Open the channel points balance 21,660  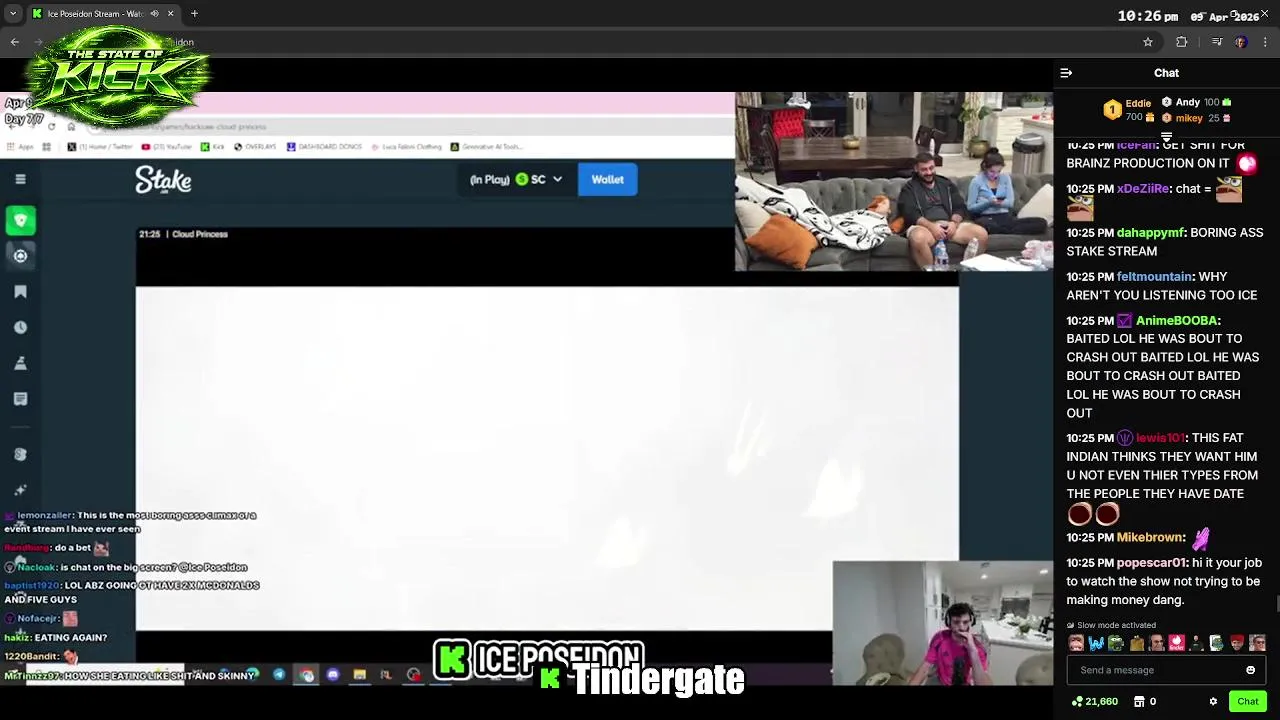1094,702
